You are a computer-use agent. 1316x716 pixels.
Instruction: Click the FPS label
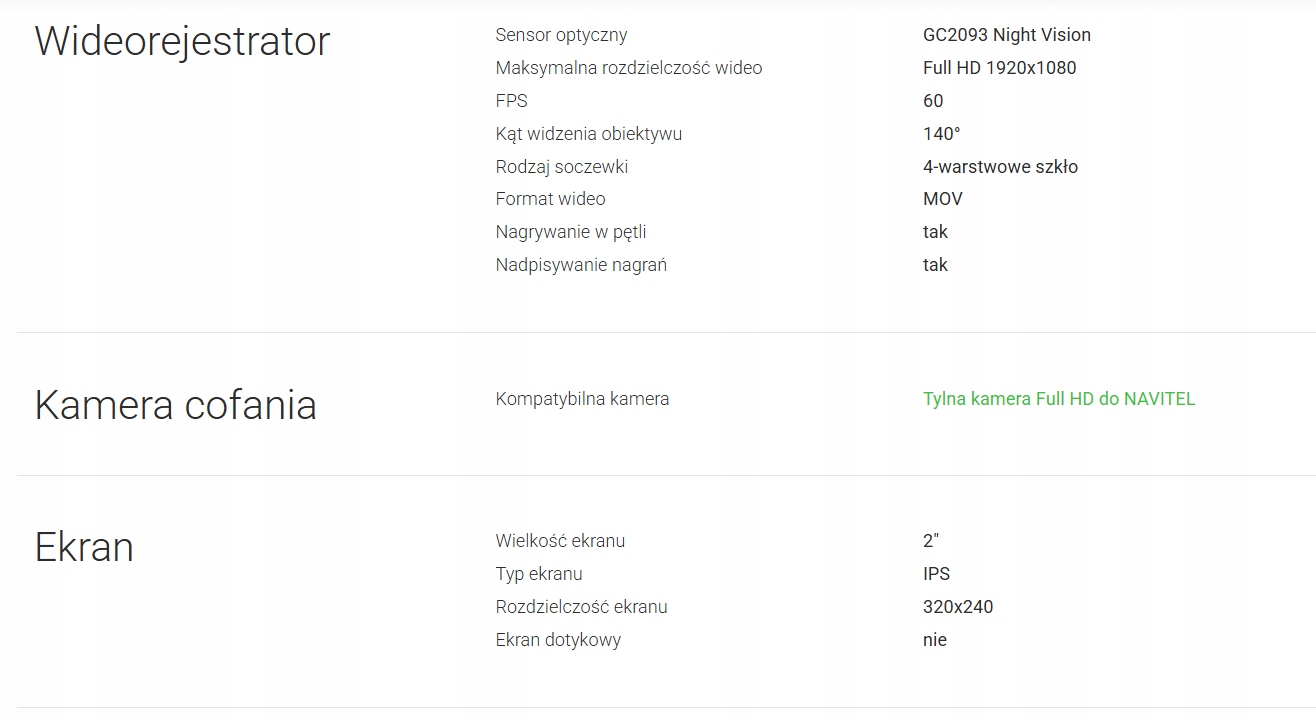tap(511, 101)
